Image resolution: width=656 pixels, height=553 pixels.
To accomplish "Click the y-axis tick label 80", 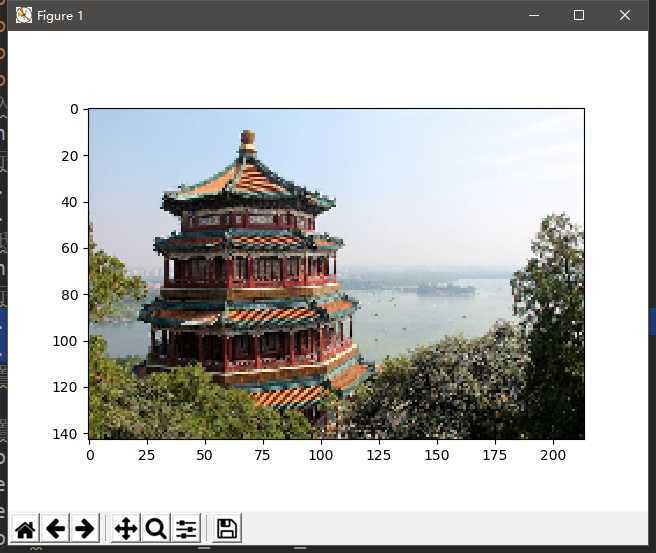I will coord(69,295).
